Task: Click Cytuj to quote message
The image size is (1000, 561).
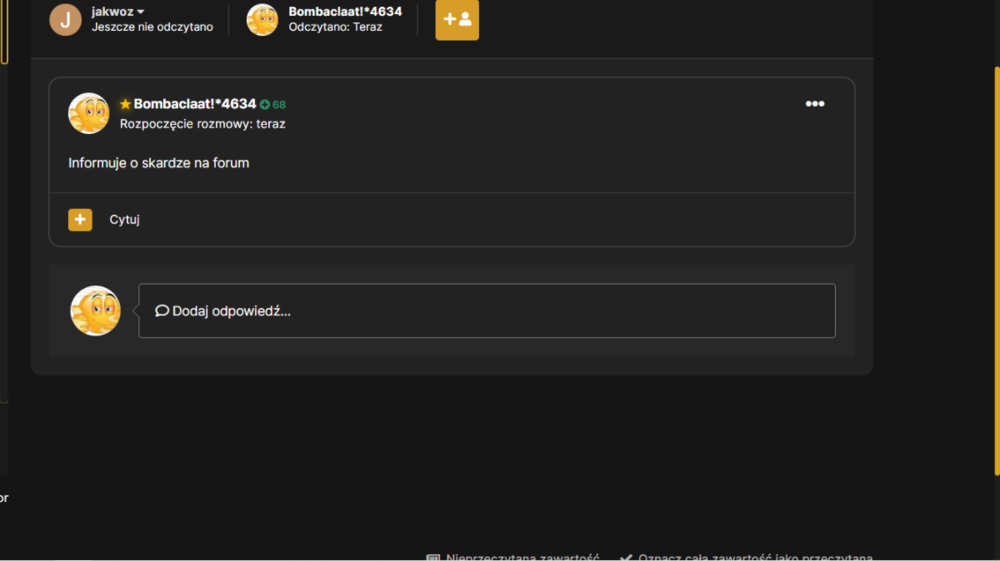Action: (x=124, y=219)
